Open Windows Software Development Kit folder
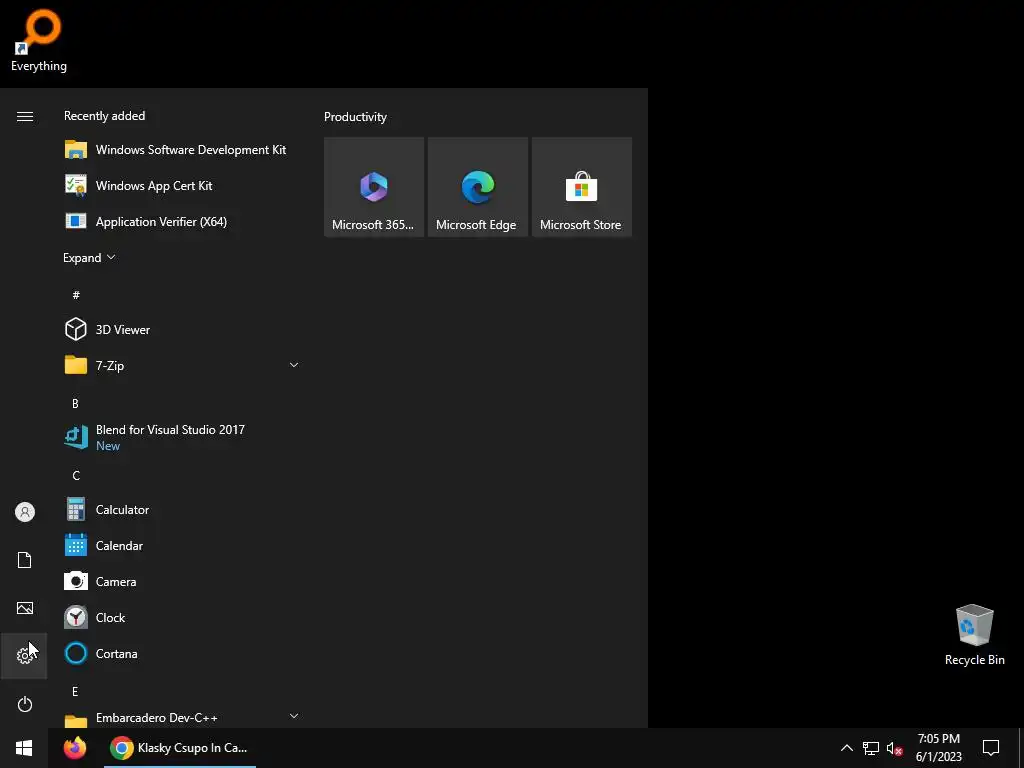Screen dimensions: 1024x768 point(182,150)
